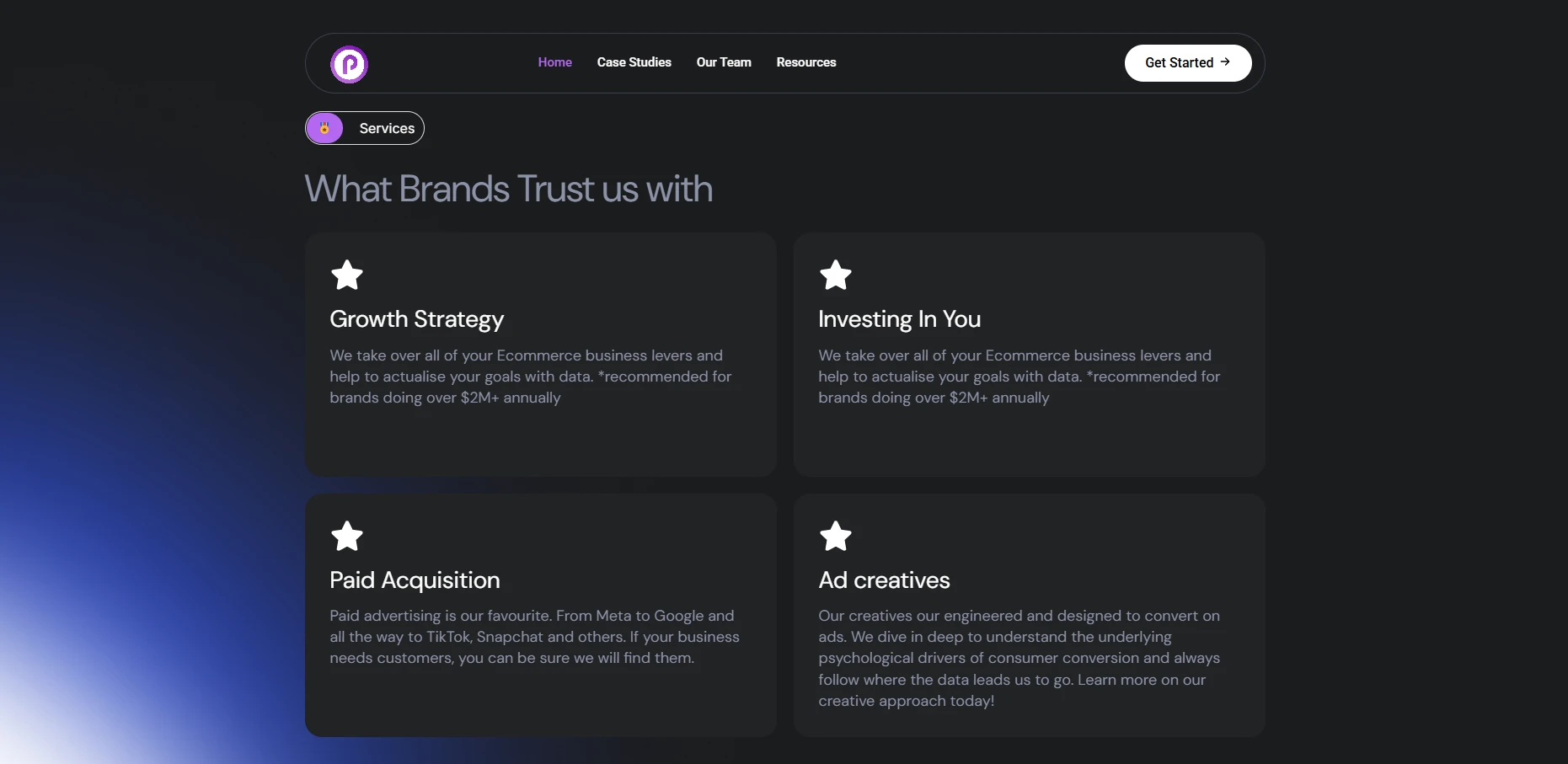Click the star icon above Paid Acquisition
The image size is (1568, 764).
point(346,537)
